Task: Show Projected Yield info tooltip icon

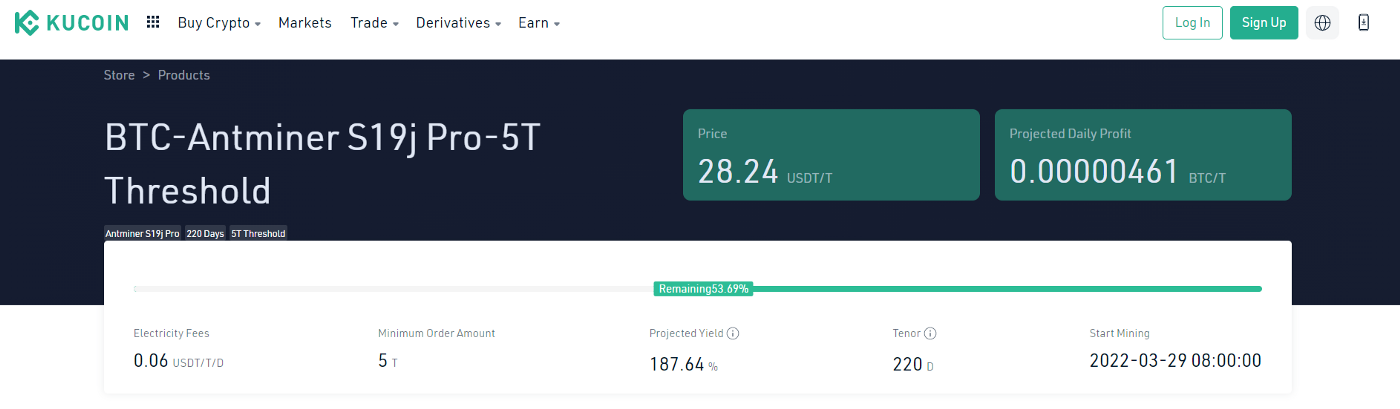Action: pyautogui.click(x=733, y=333)
